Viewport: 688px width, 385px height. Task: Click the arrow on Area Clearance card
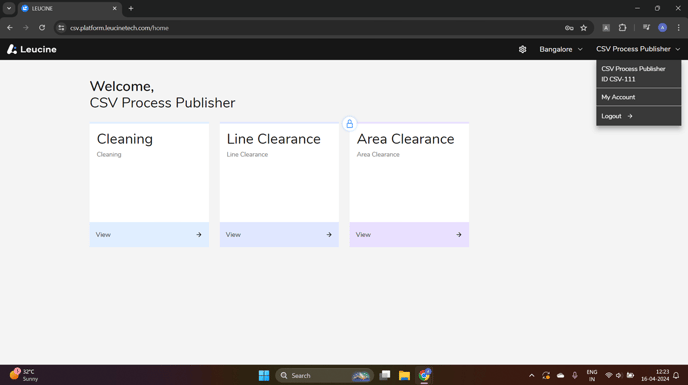pyautogui.click(x=459, y=234)
